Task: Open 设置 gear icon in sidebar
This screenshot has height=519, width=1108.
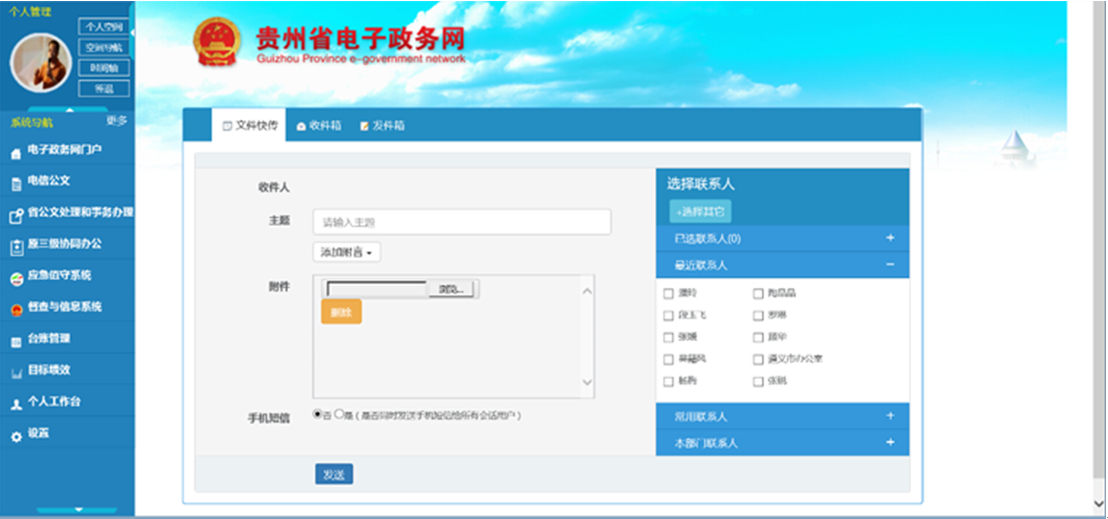Action: [x=15, y=436]
